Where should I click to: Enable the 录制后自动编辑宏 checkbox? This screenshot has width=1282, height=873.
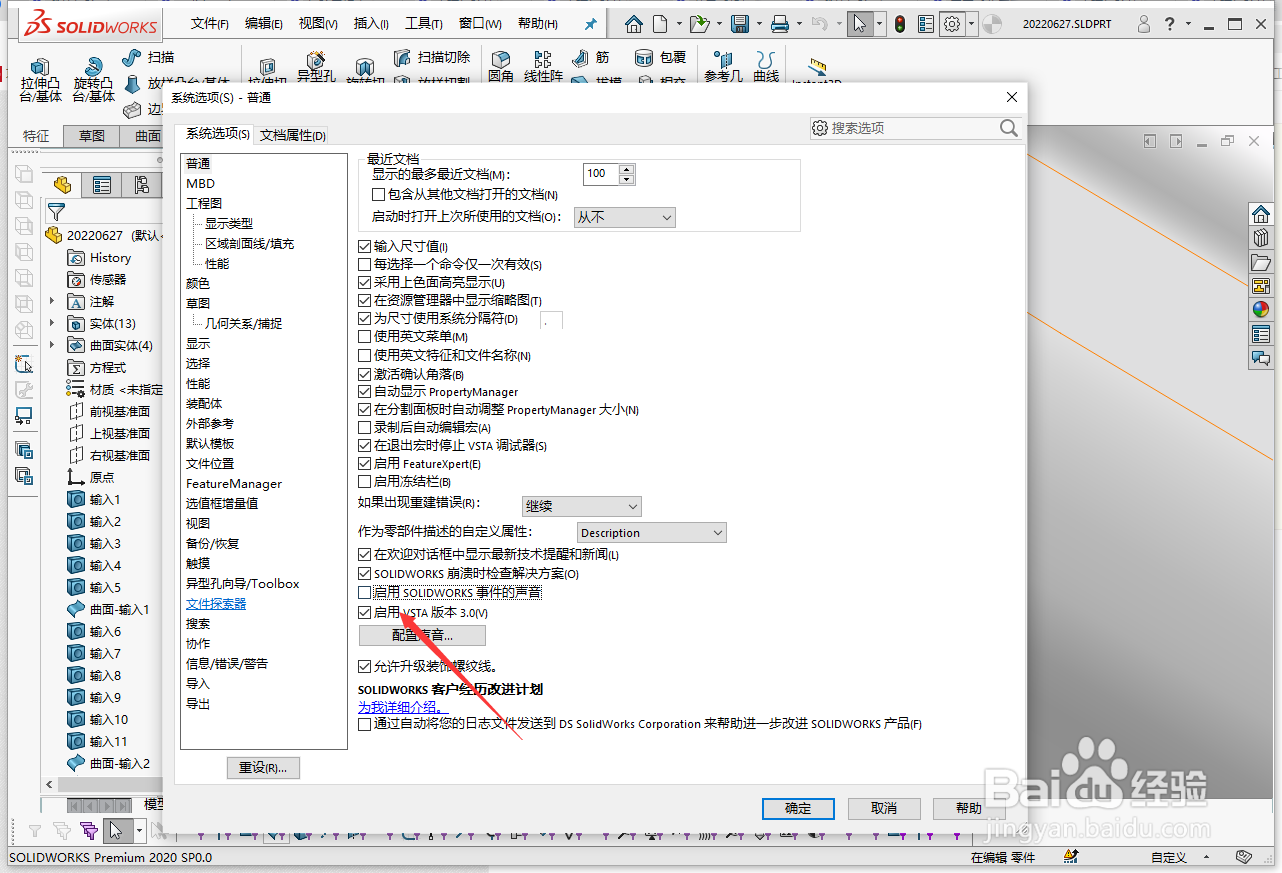click(x=365, y=428)
